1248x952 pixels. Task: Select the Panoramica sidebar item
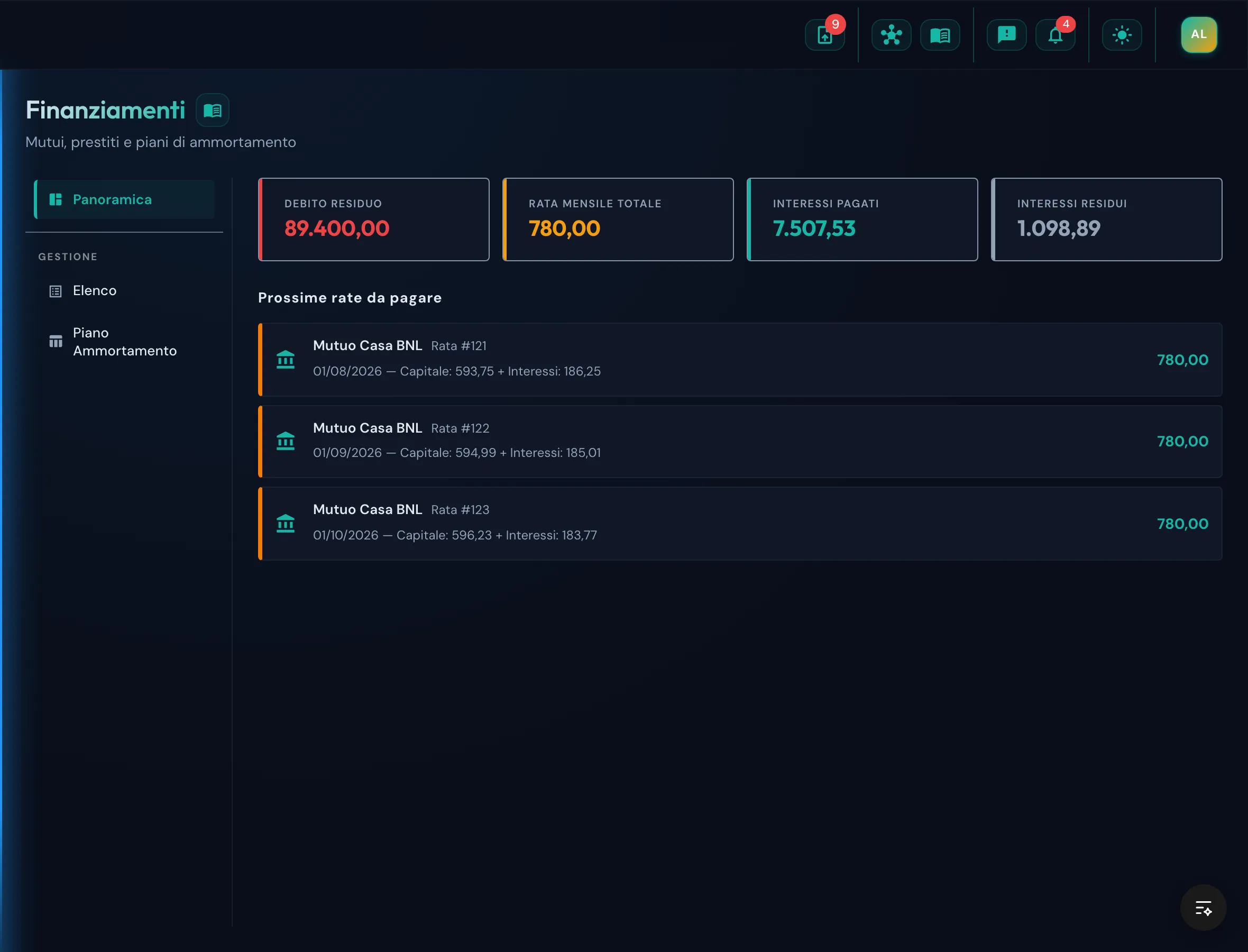[124, 199]
